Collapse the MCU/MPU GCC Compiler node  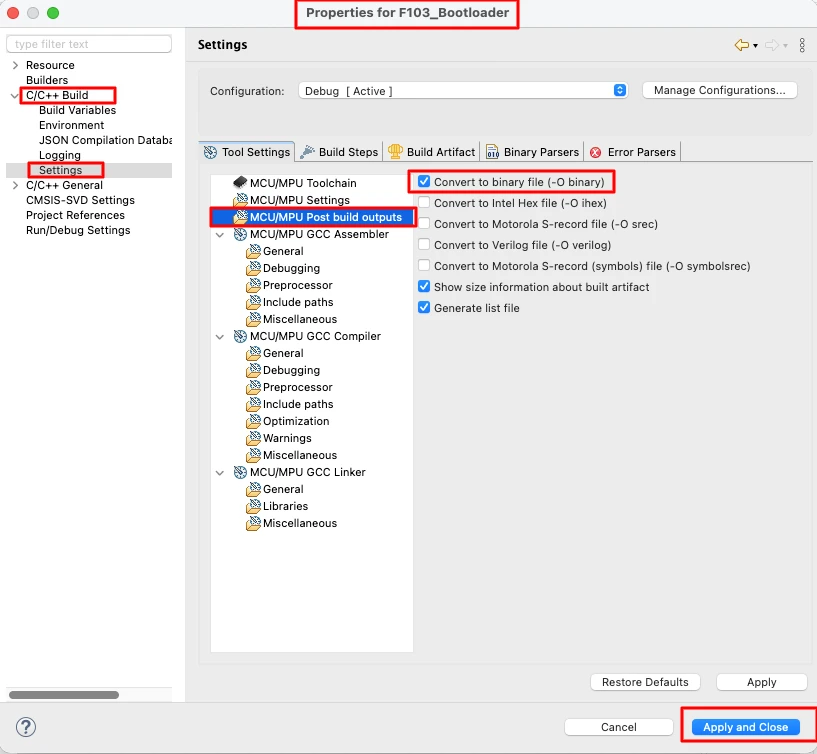point(220,337)
